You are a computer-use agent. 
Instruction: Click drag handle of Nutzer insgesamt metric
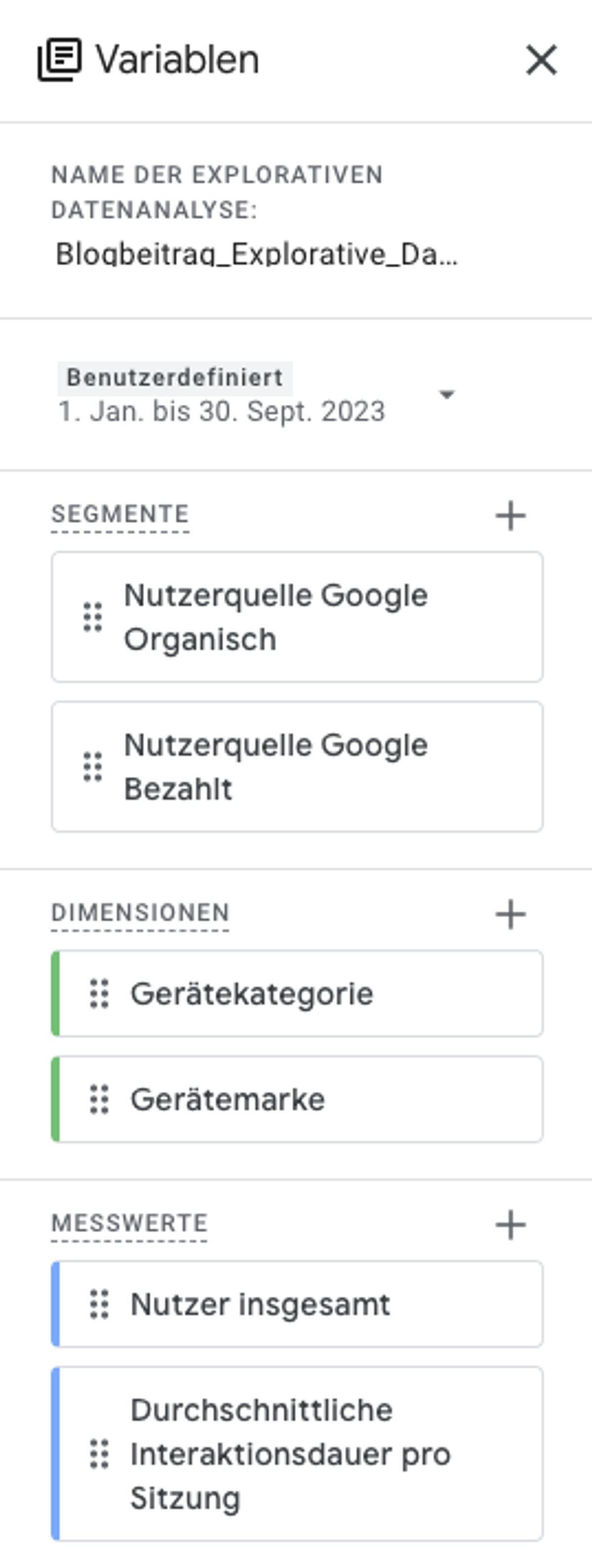pyautogui.click(x=99, y=1304)
